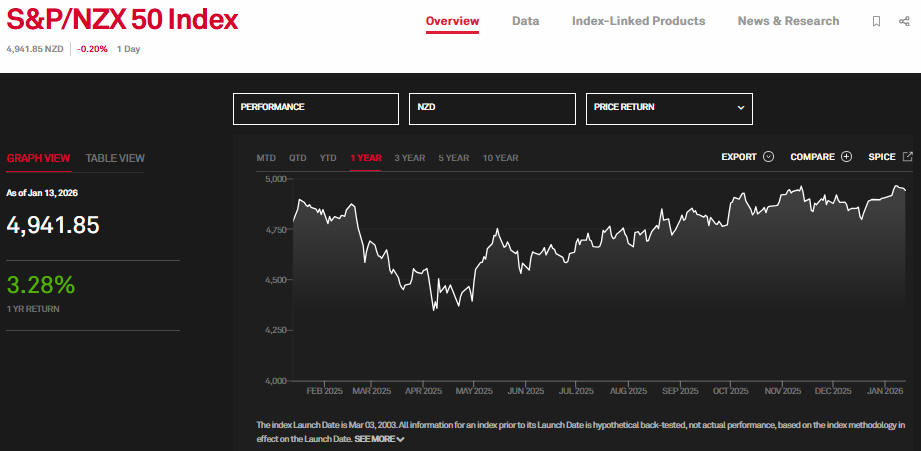Open the Performance selector box

[x=316, y=109]
